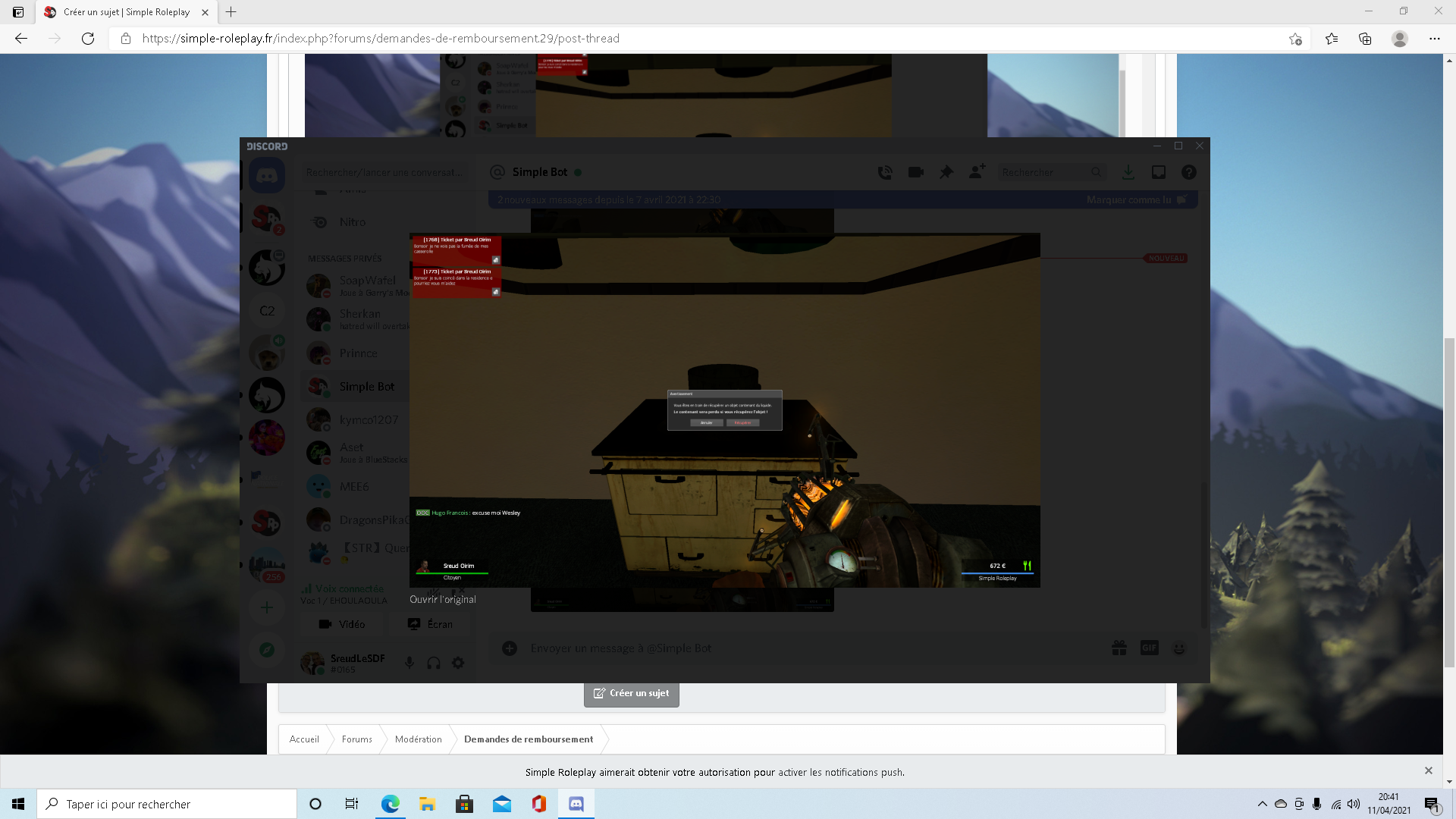Go to Modération breadcrumb
The width and height of the screenshot is (1456, 819).
pyautogui.click(x=418, y=739)
